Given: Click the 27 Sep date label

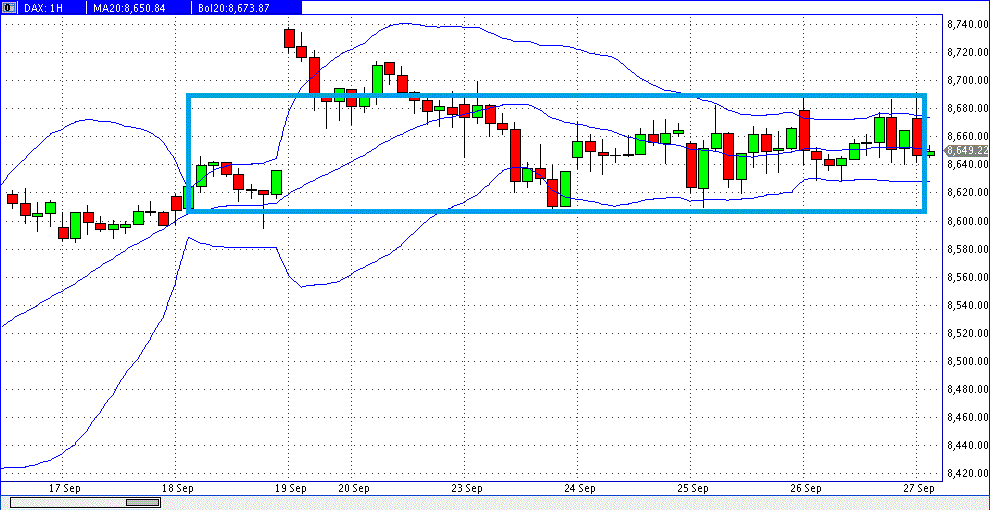Looking at the screenshot, I should pos(918,488).
